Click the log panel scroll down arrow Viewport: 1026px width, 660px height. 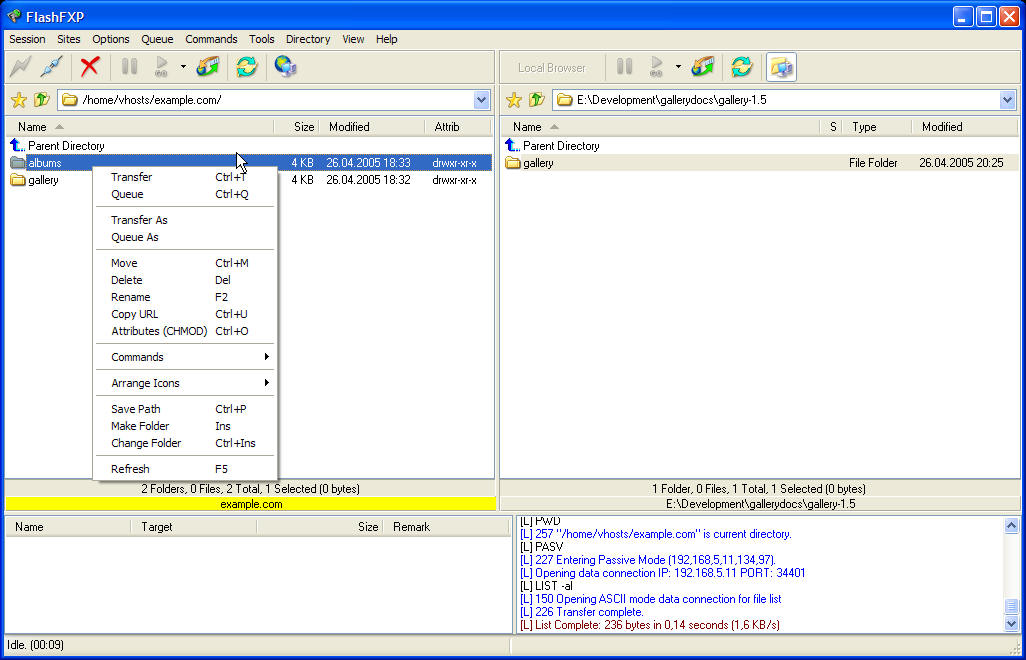click(x=1011, y=624)
